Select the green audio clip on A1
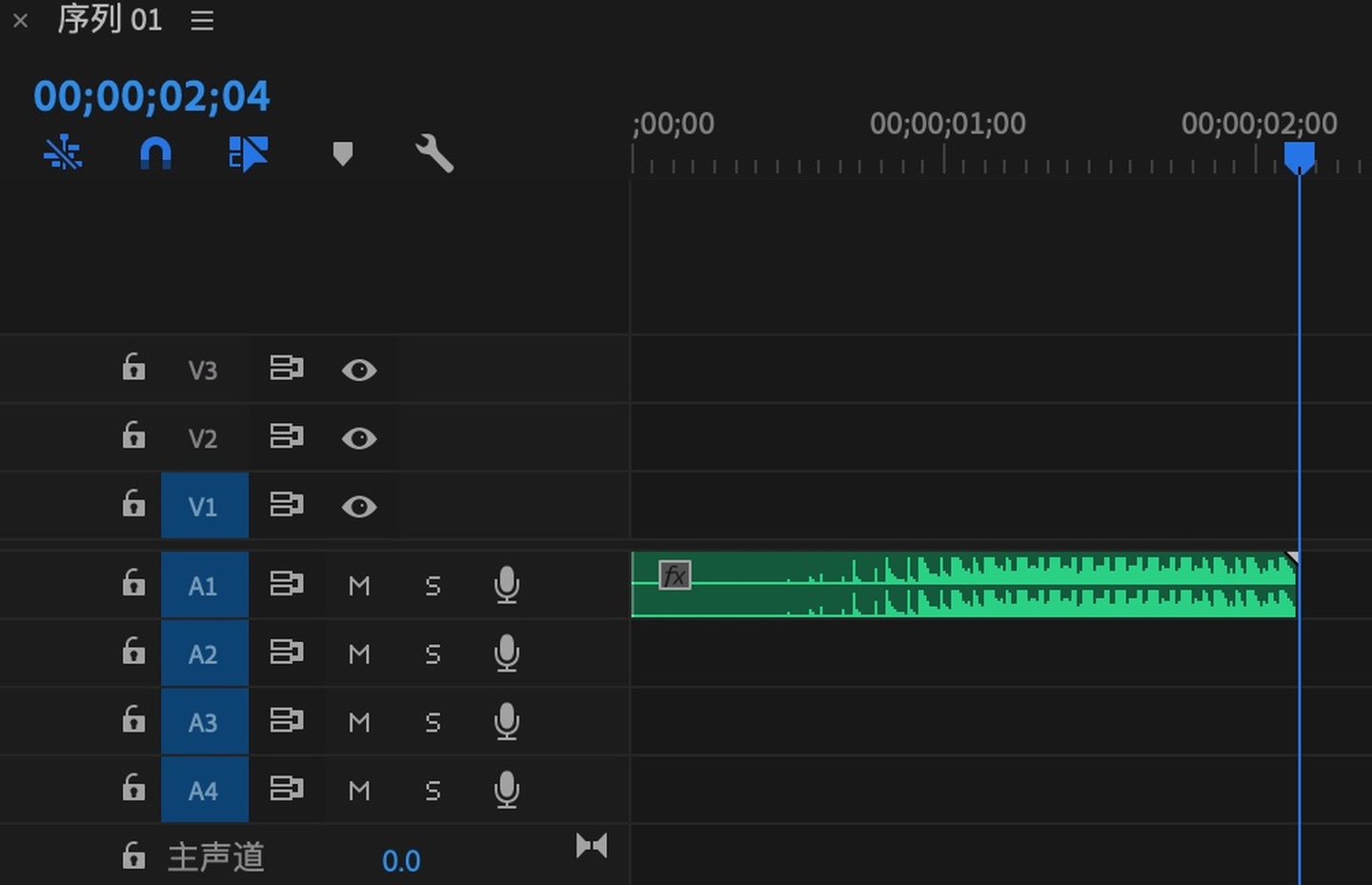Image resolution: width=1372 pixels, height=885 pixels. tap(963, 585)
